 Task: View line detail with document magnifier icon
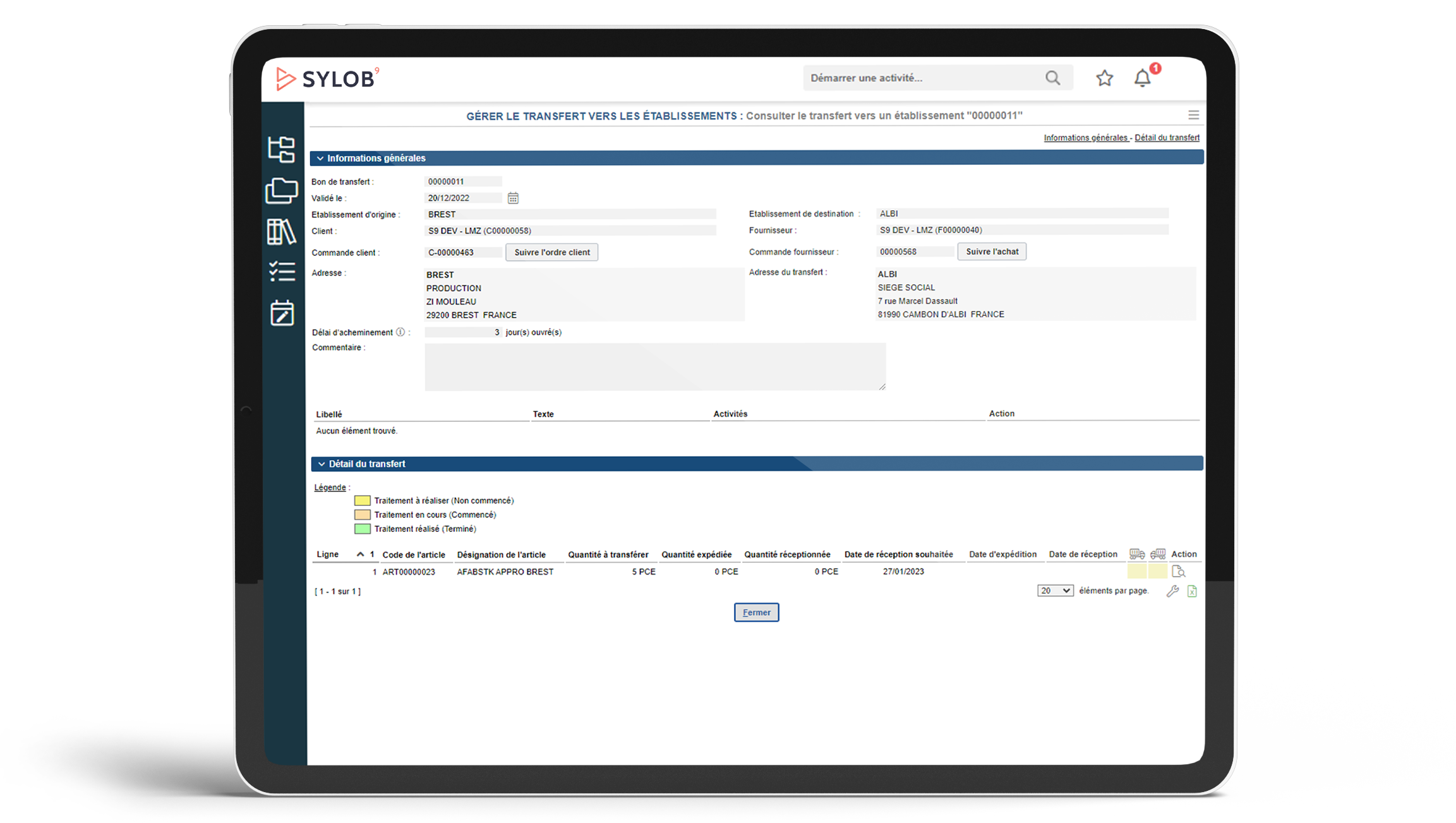(1178, 572)
